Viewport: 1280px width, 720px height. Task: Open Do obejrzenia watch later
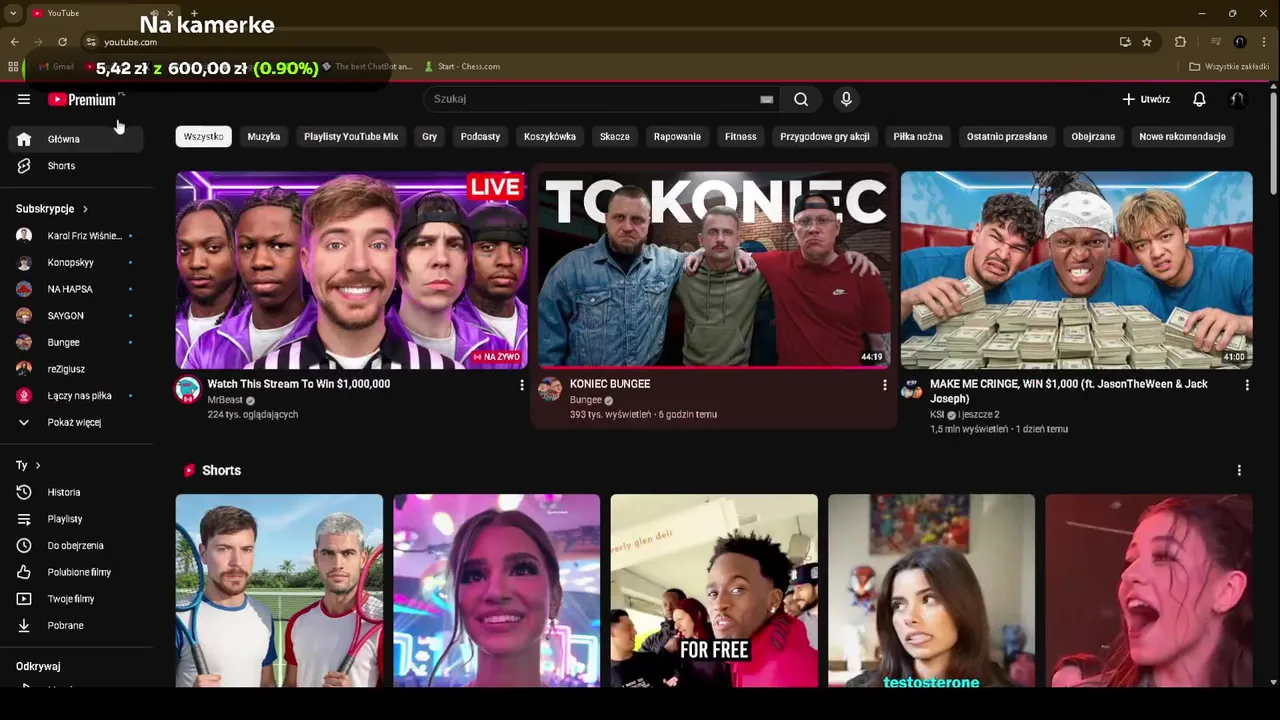(x=76, y=545)
